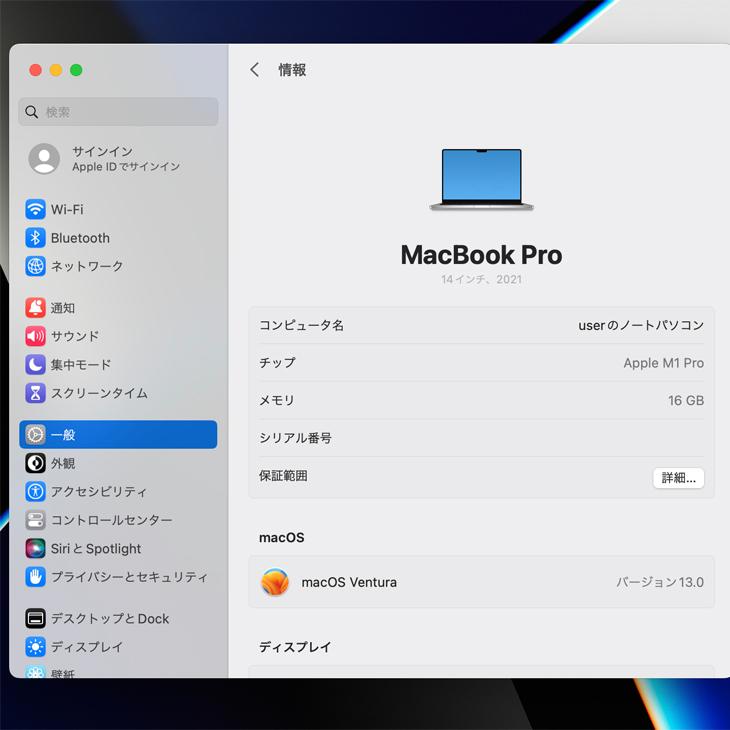
Task: Select the デスクトップと Dock icon
Action: (x=35, y=618)
